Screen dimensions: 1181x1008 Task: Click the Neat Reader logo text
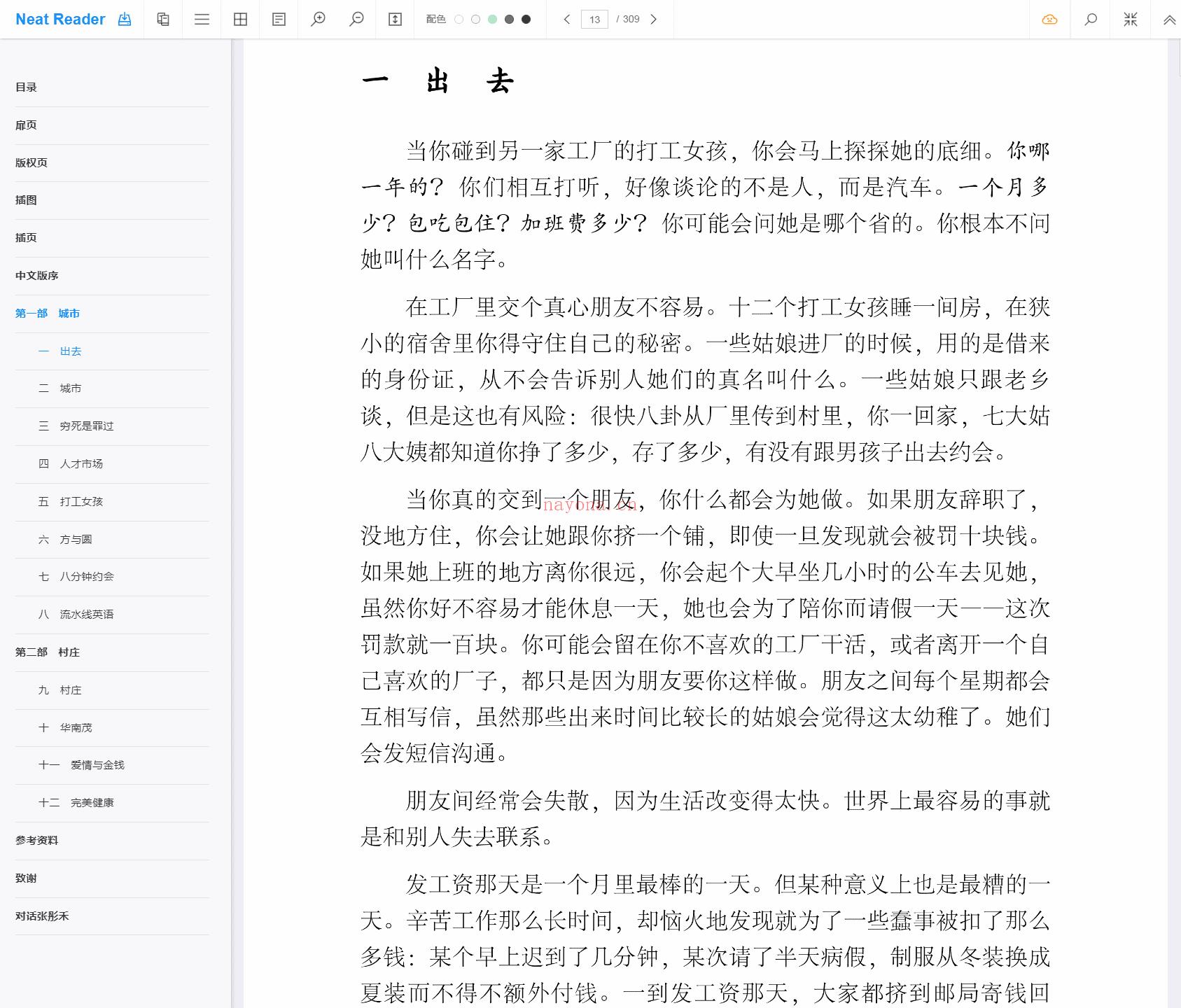pyautogui.click(x=60, y=20)
